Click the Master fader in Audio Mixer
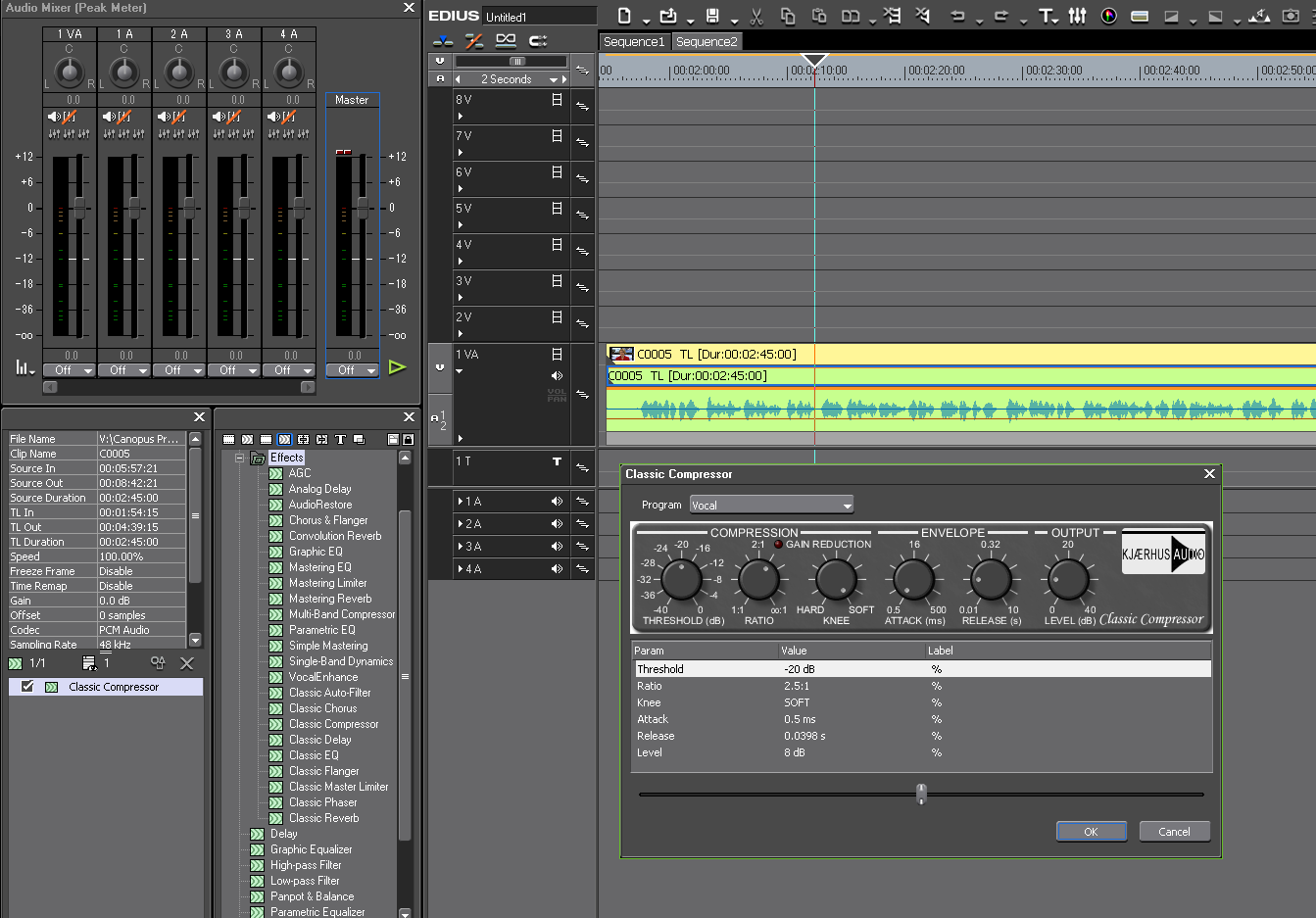This screenshot has height=918, width=1316. 362,208
